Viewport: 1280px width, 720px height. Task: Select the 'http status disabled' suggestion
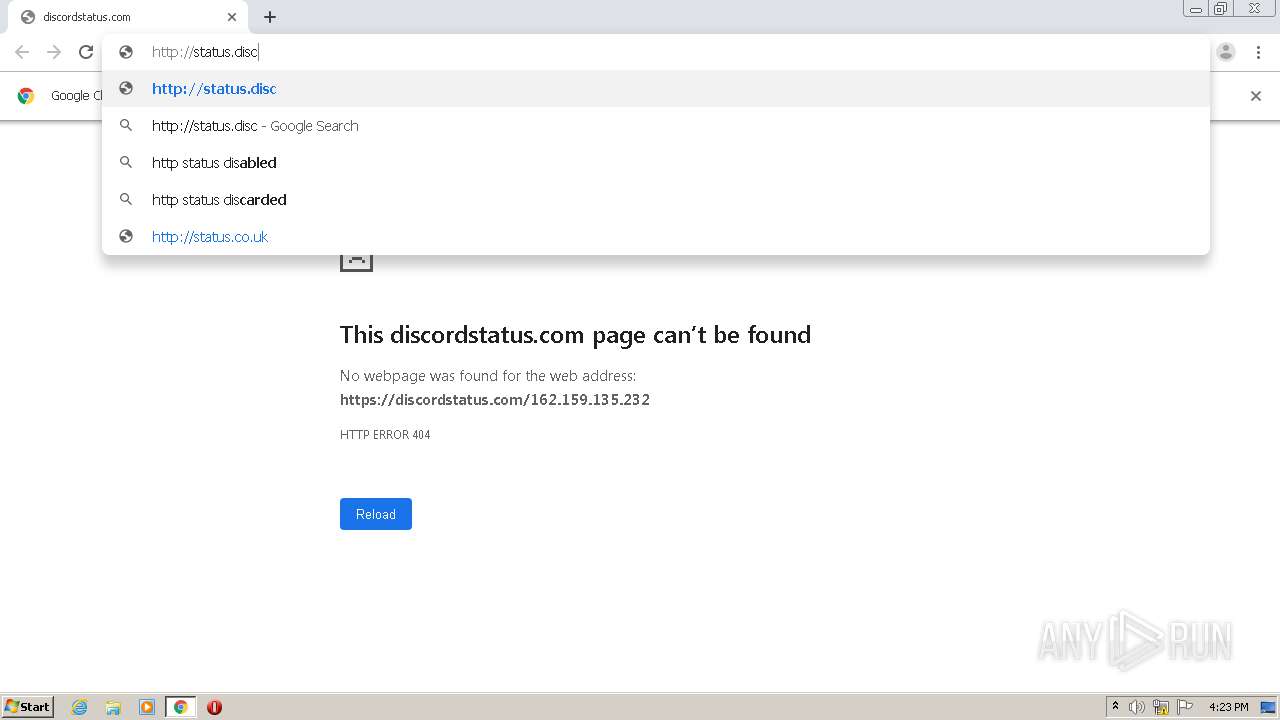pos(656,163)
